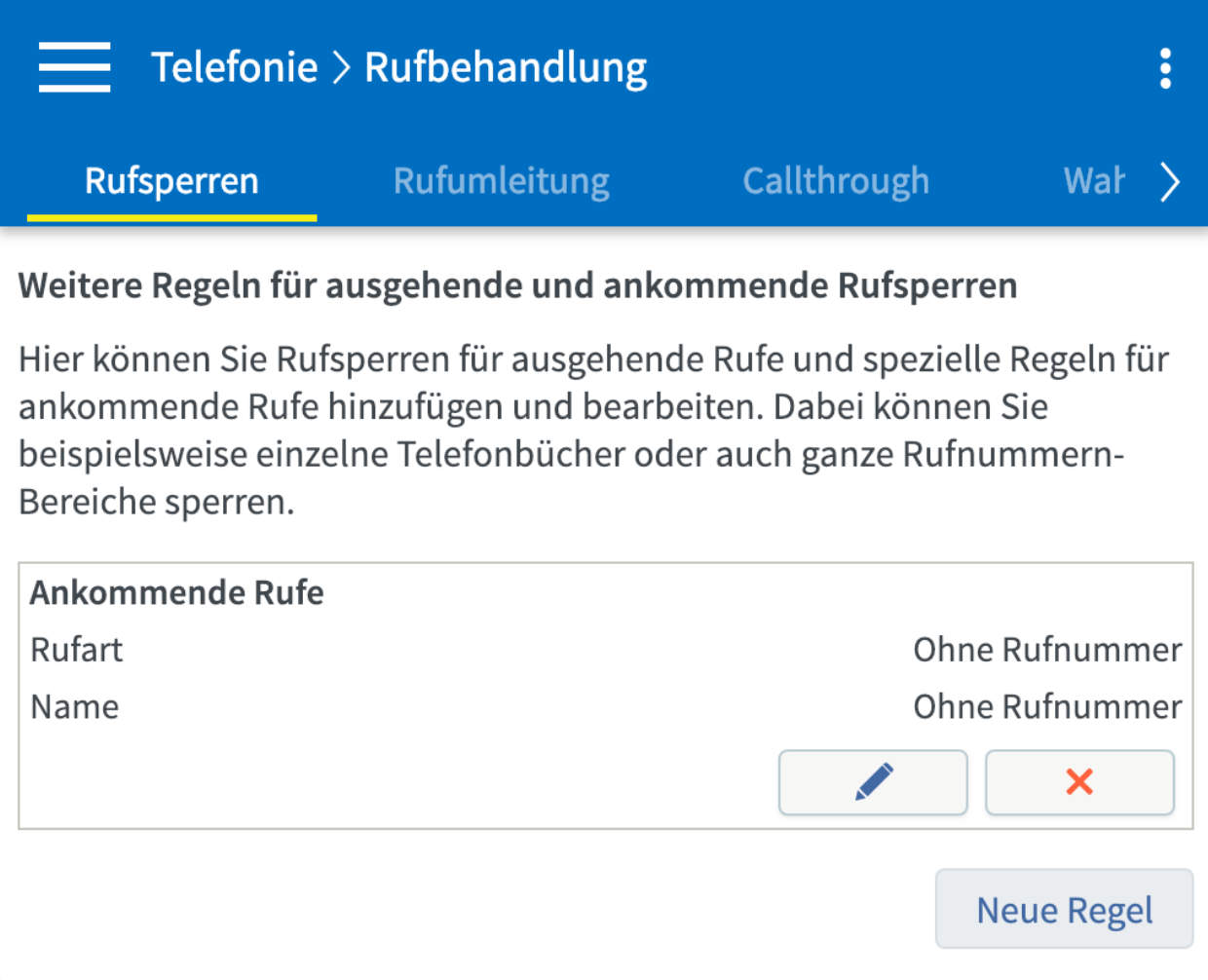
Task: Select the Rufart row label
Action: [76, 650]
